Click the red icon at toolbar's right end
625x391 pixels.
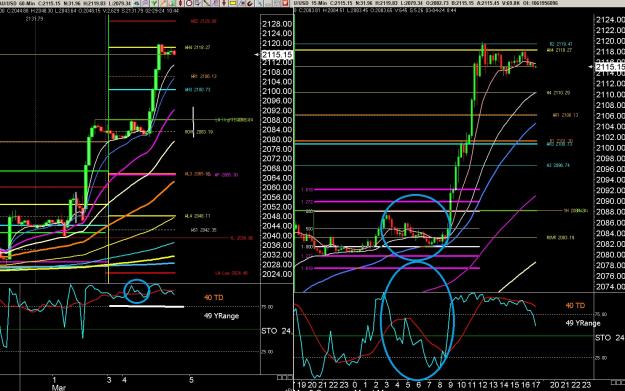click(x=285, y=3)
